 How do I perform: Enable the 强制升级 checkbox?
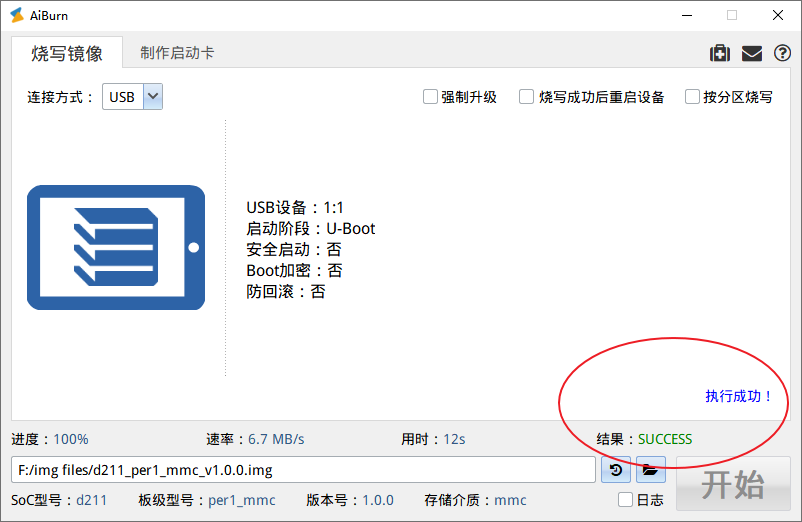[x=430, y=97]
